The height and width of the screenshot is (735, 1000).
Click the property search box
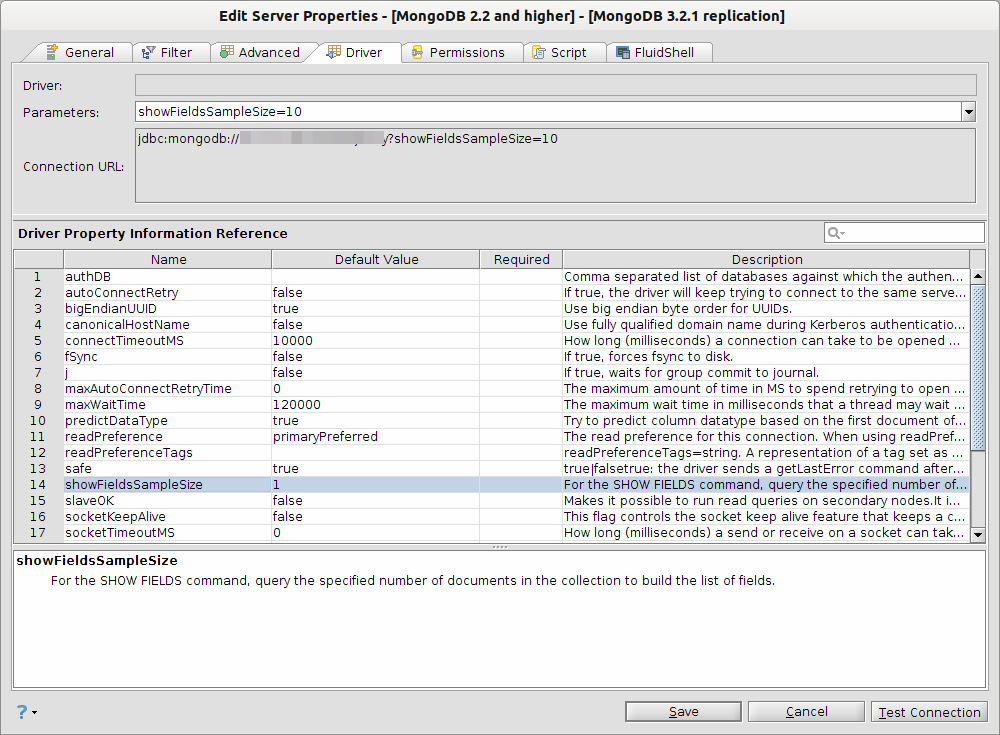(904, 233)
